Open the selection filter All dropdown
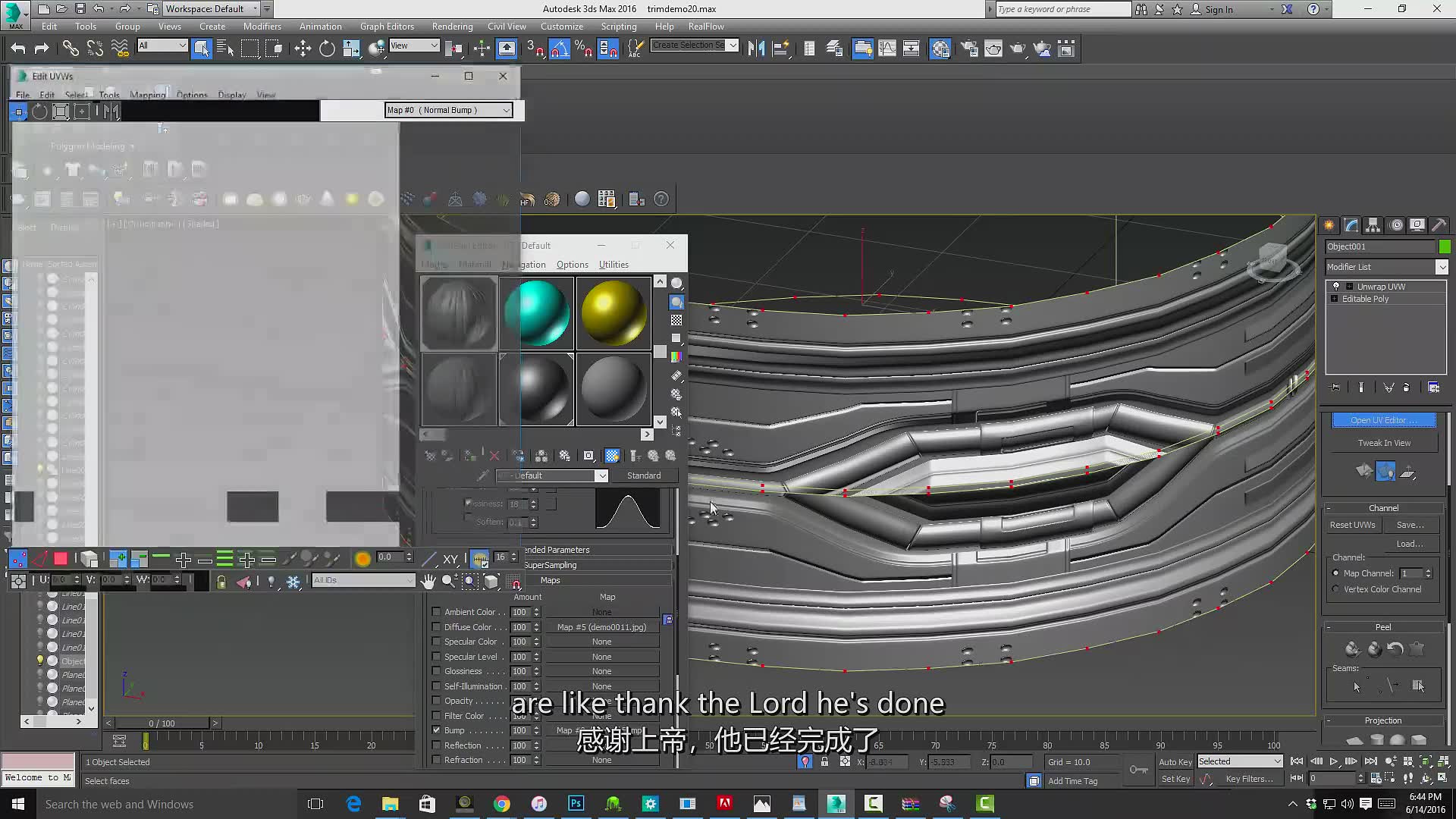The image size is (1456, 819). point(162,45)
